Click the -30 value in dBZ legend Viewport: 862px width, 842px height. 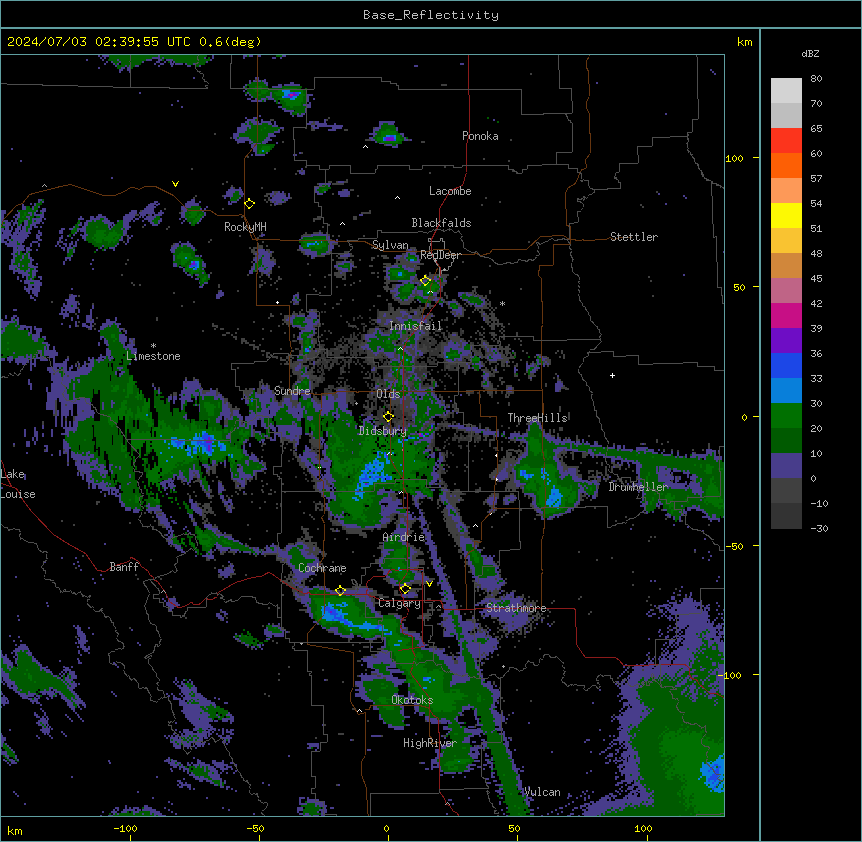coord(819,529)
